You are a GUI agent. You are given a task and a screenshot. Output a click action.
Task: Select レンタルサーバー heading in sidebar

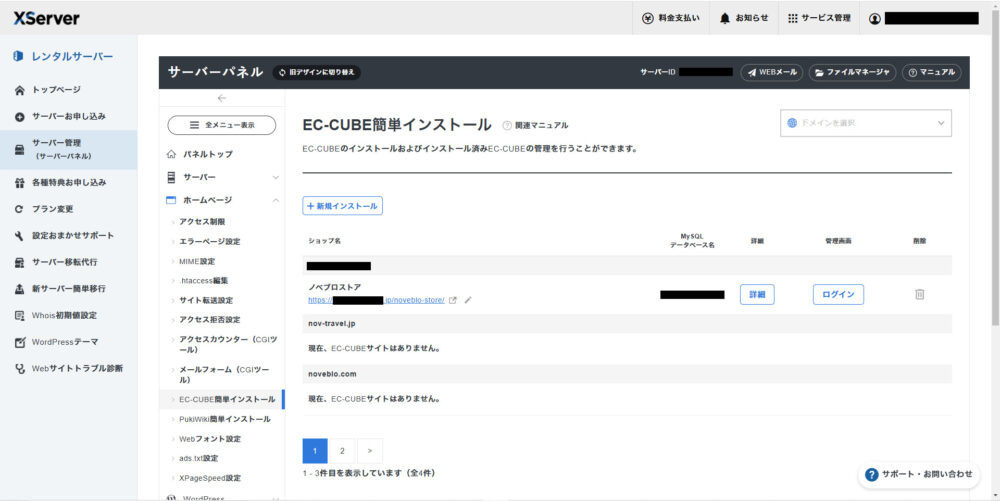point(62,56)
